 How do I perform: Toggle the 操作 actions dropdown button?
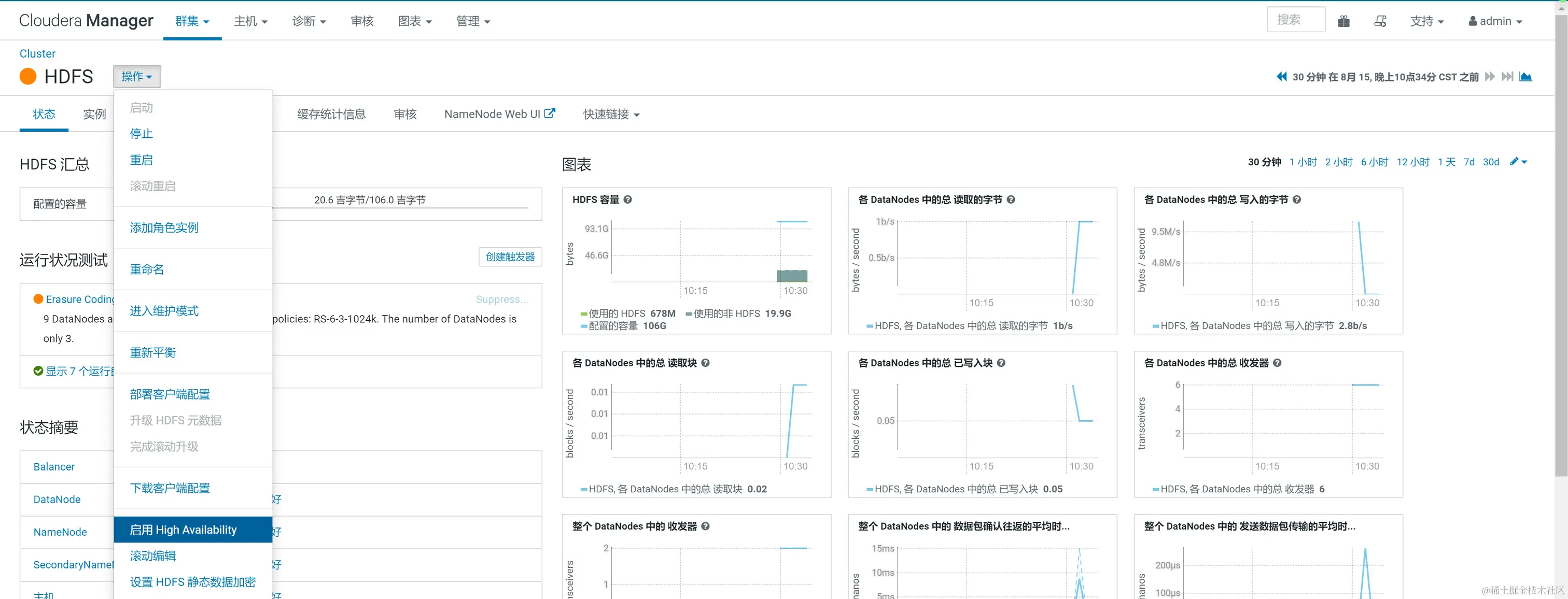[x=136, y=77]
